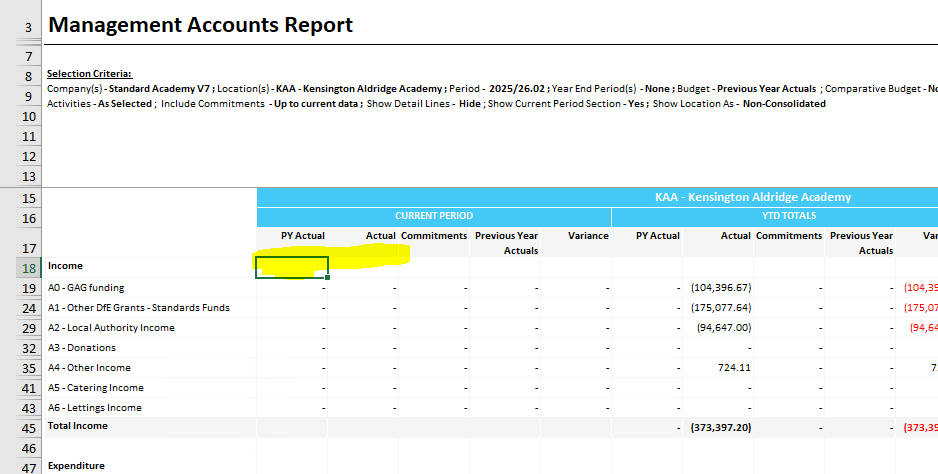Click row header 45 for Total Income
This screenshot has height=474, width=938.
click(x=28, y=427)
